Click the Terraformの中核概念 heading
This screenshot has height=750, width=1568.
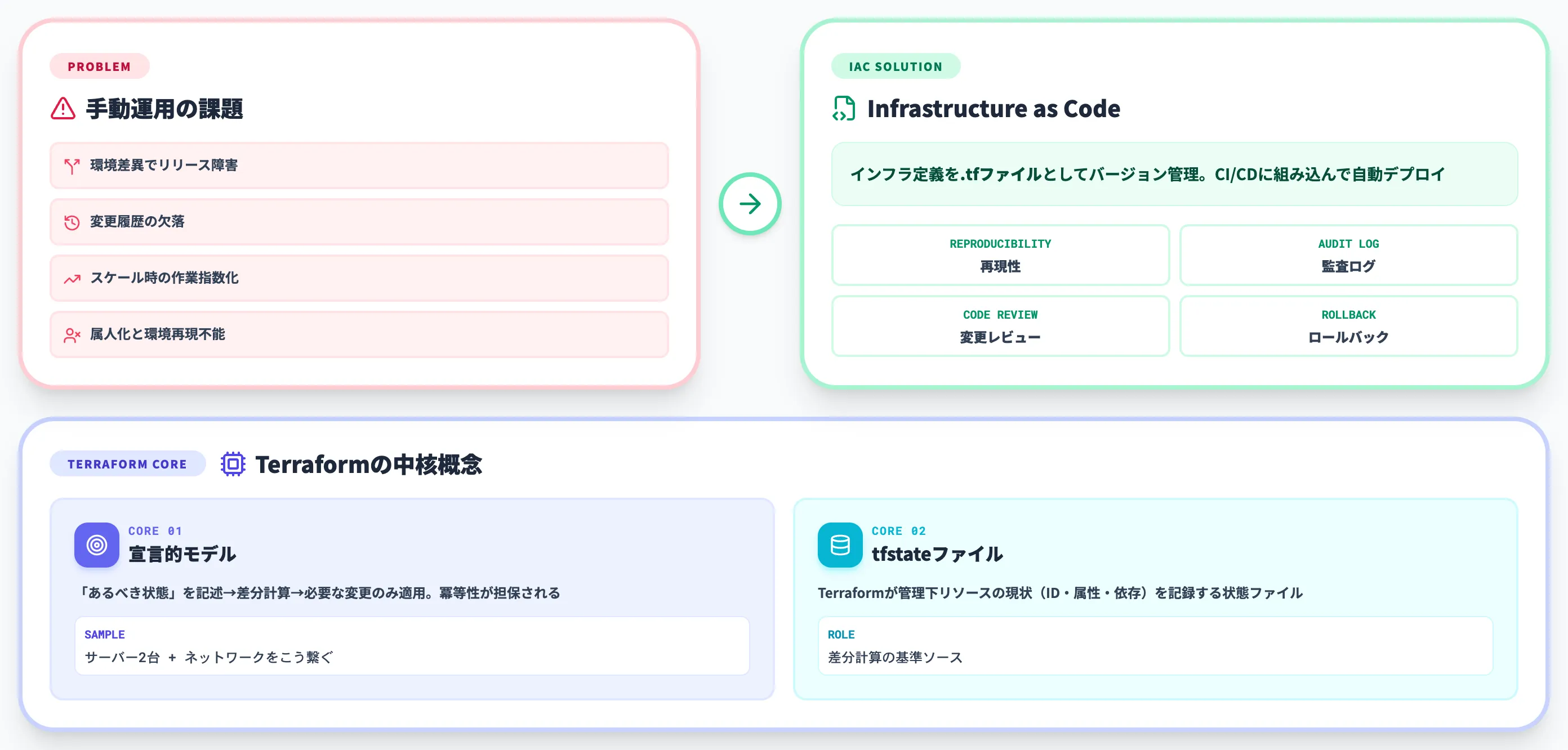368,465
